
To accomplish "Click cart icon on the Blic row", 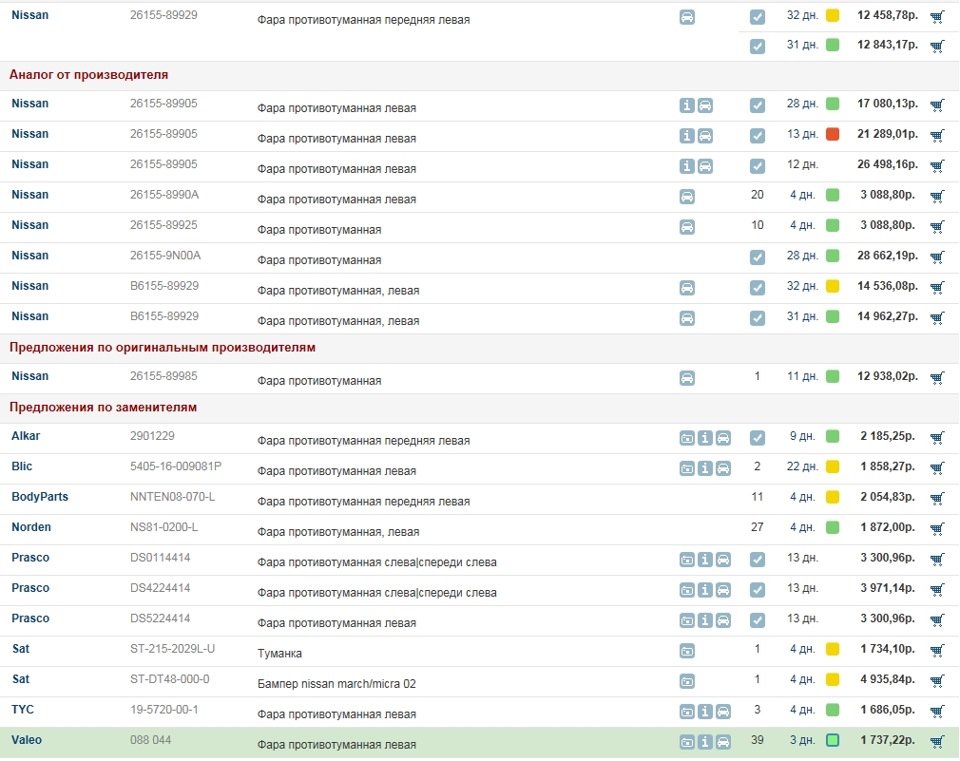I will point(937,468).
